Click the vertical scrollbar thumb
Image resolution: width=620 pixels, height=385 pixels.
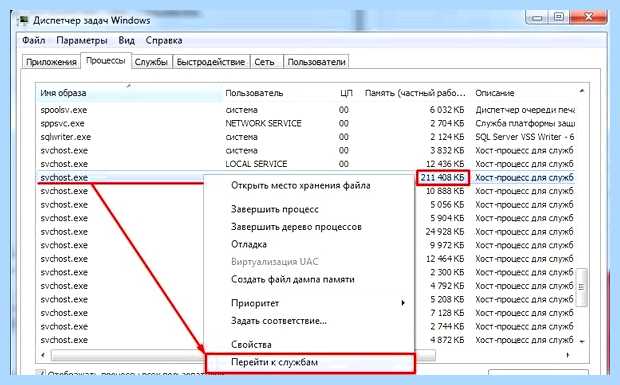(x=581, y=287)
